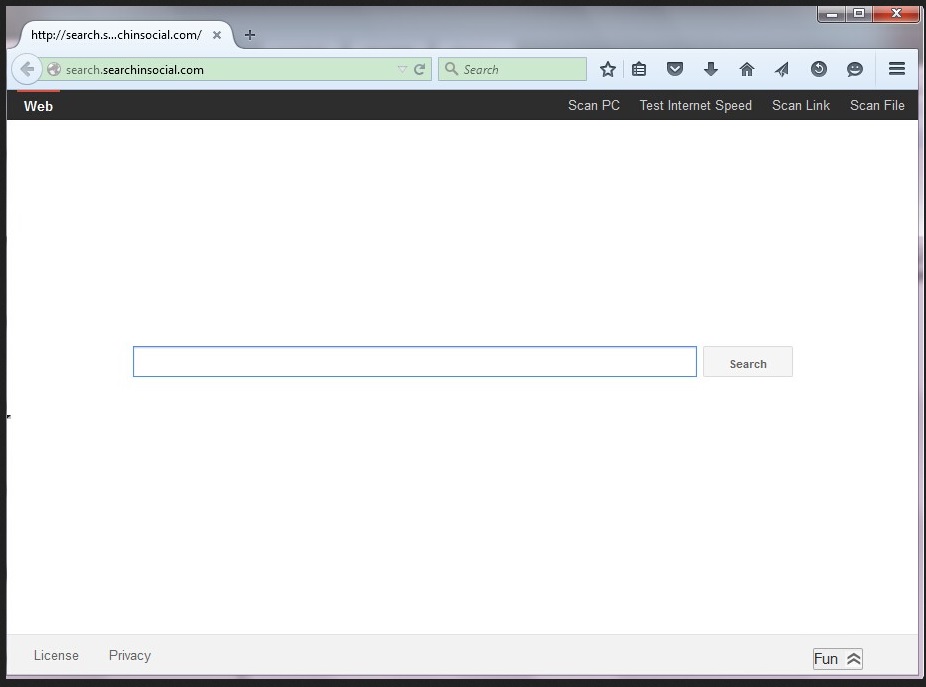Select the searchinsocial.com browser tab

[126, 35]
